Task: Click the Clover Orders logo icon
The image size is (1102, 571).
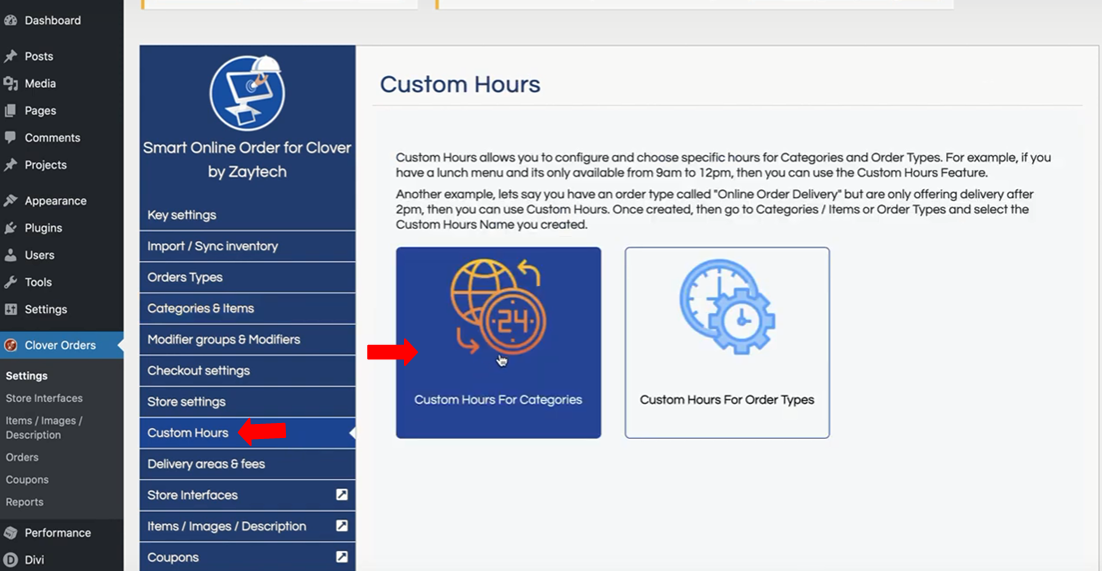Action: tap(11, 345)
